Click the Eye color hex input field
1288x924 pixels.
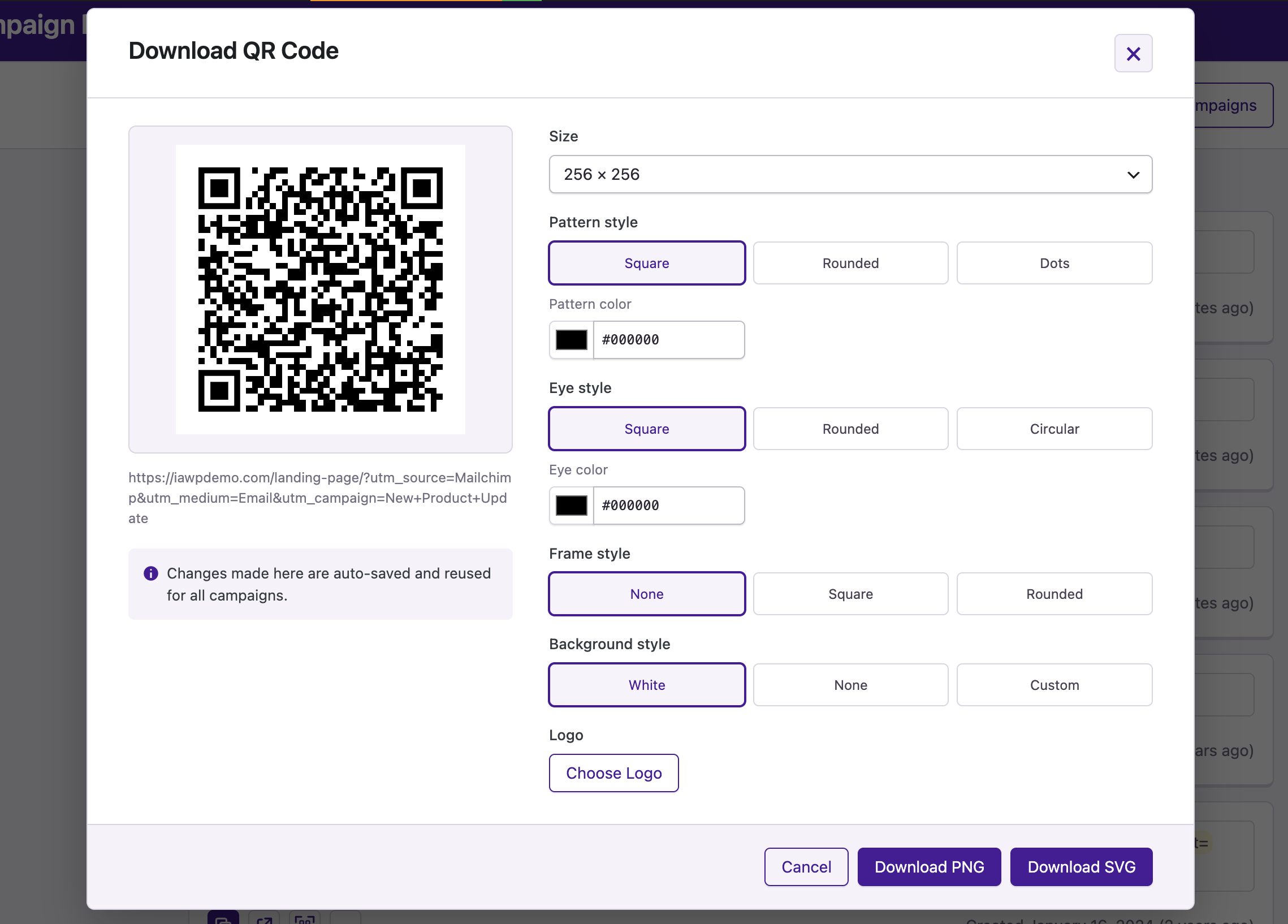668,506
